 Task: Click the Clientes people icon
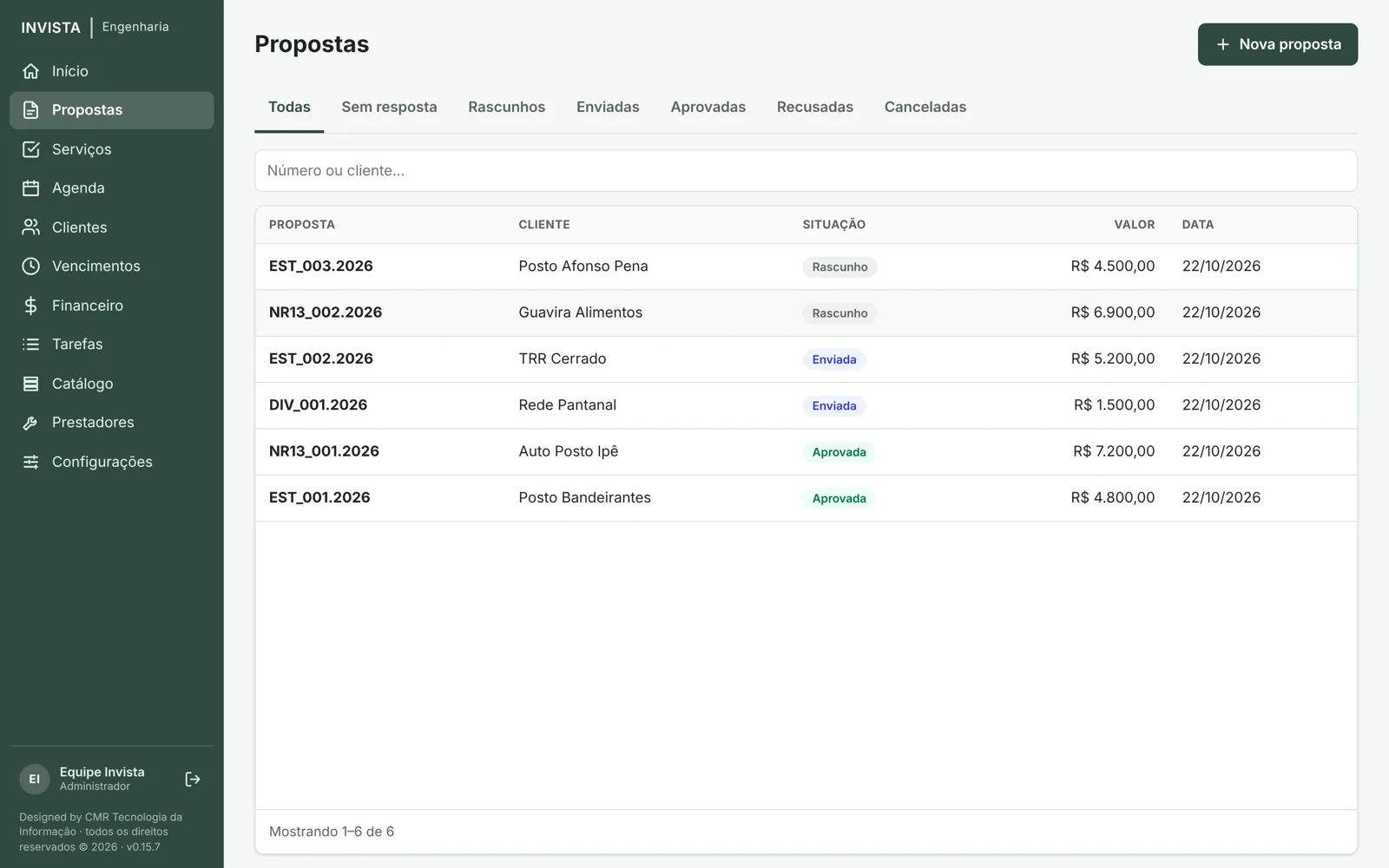point(30,227)
